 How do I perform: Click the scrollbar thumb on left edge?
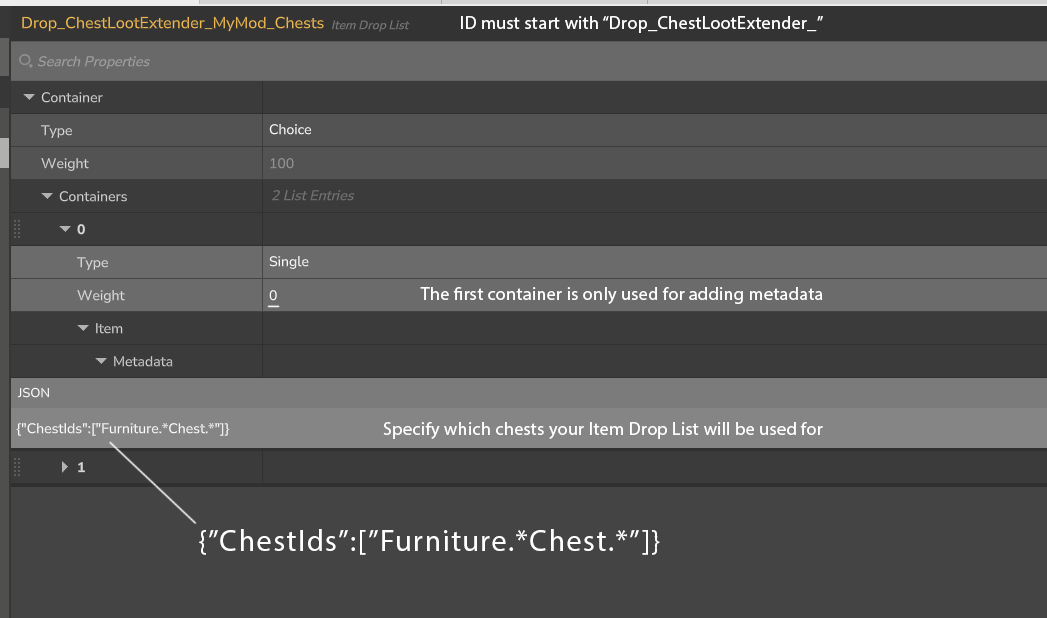pos(3,152)
